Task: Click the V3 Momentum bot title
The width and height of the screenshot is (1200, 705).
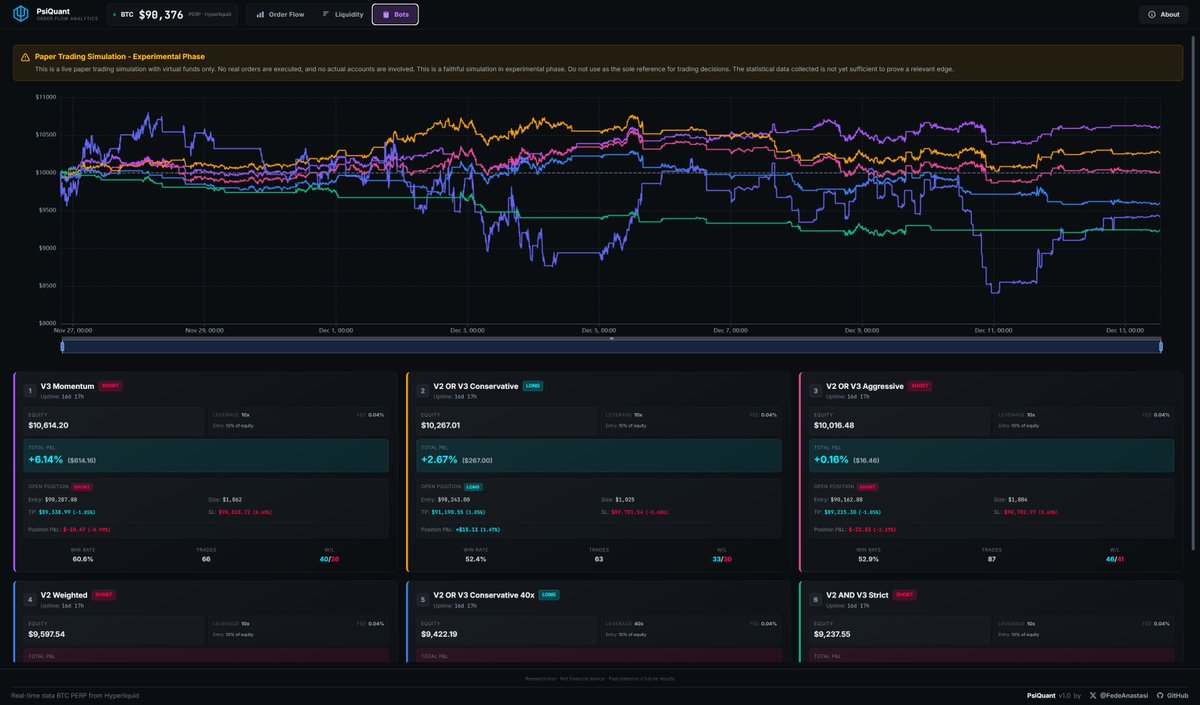Action: [67, 386]
